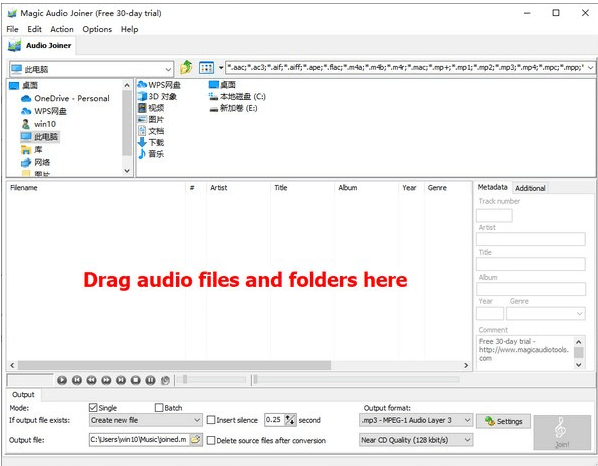
Task: Select the 网络 network item in tree
Action: coord(35,162)
